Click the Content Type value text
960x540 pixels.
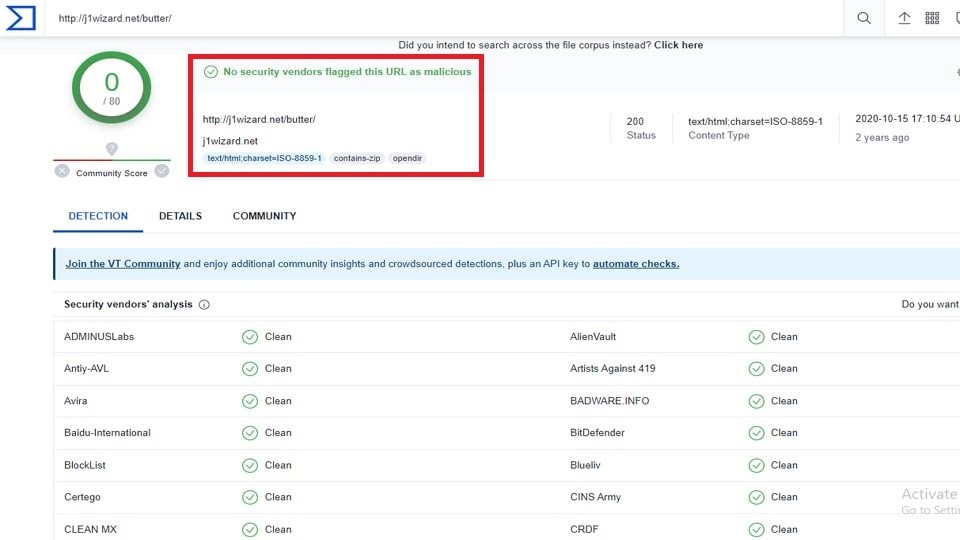coord(756,121)
